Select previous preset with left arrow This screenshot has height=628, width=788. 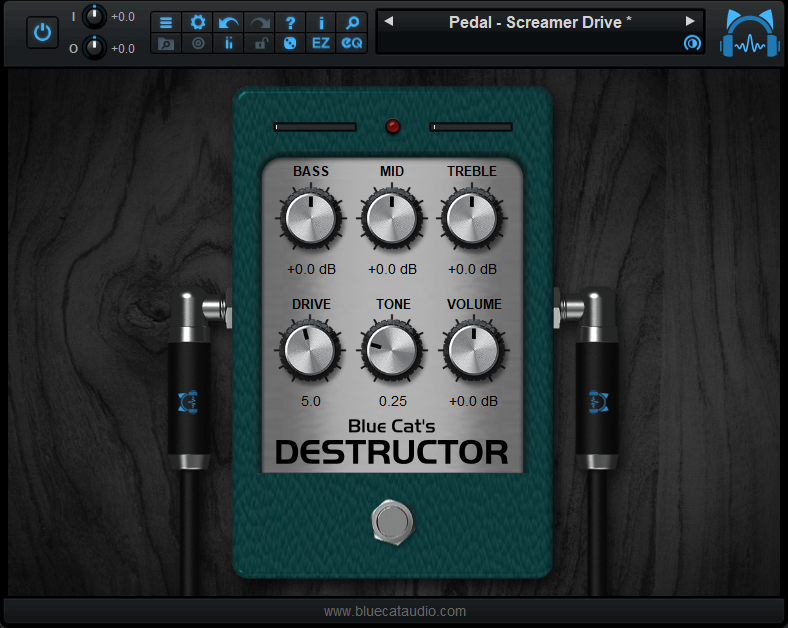388,21
